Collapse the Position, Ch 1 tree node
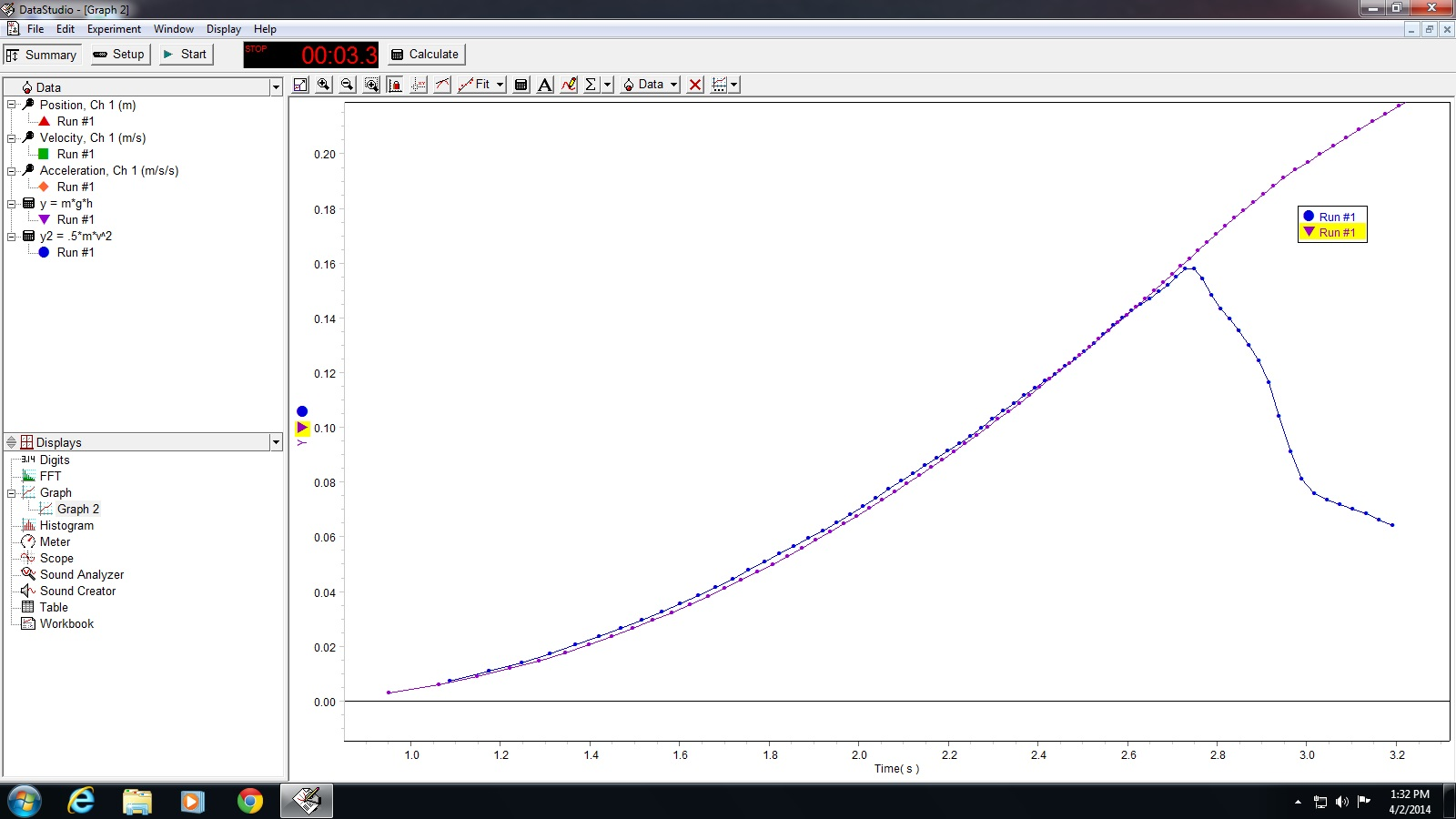Image resolution: width=1456 pixels, height=819 pixels. click(x=12, y=105)
